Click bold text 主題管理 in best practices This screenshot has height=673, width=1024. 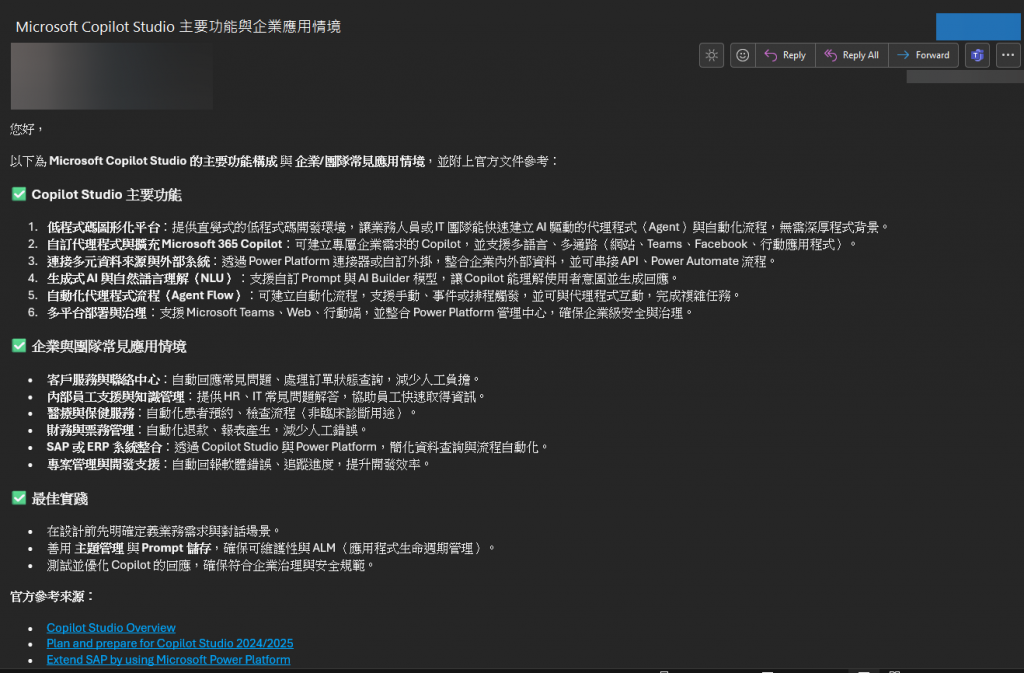point(99,548)
